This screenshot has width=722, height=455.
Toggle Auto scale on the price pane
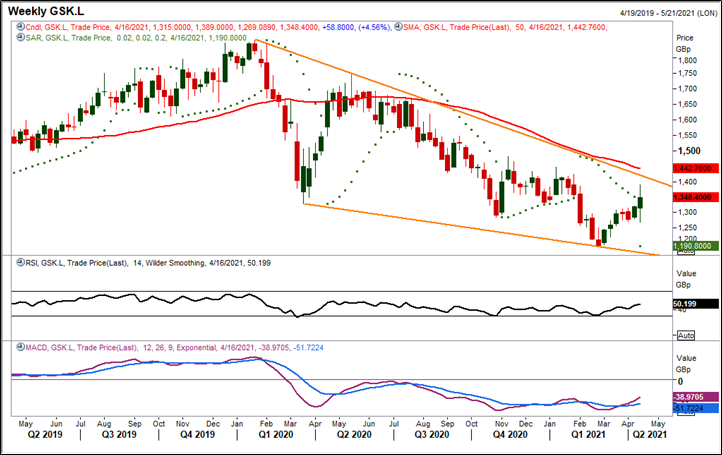click(x=686, y=251)
